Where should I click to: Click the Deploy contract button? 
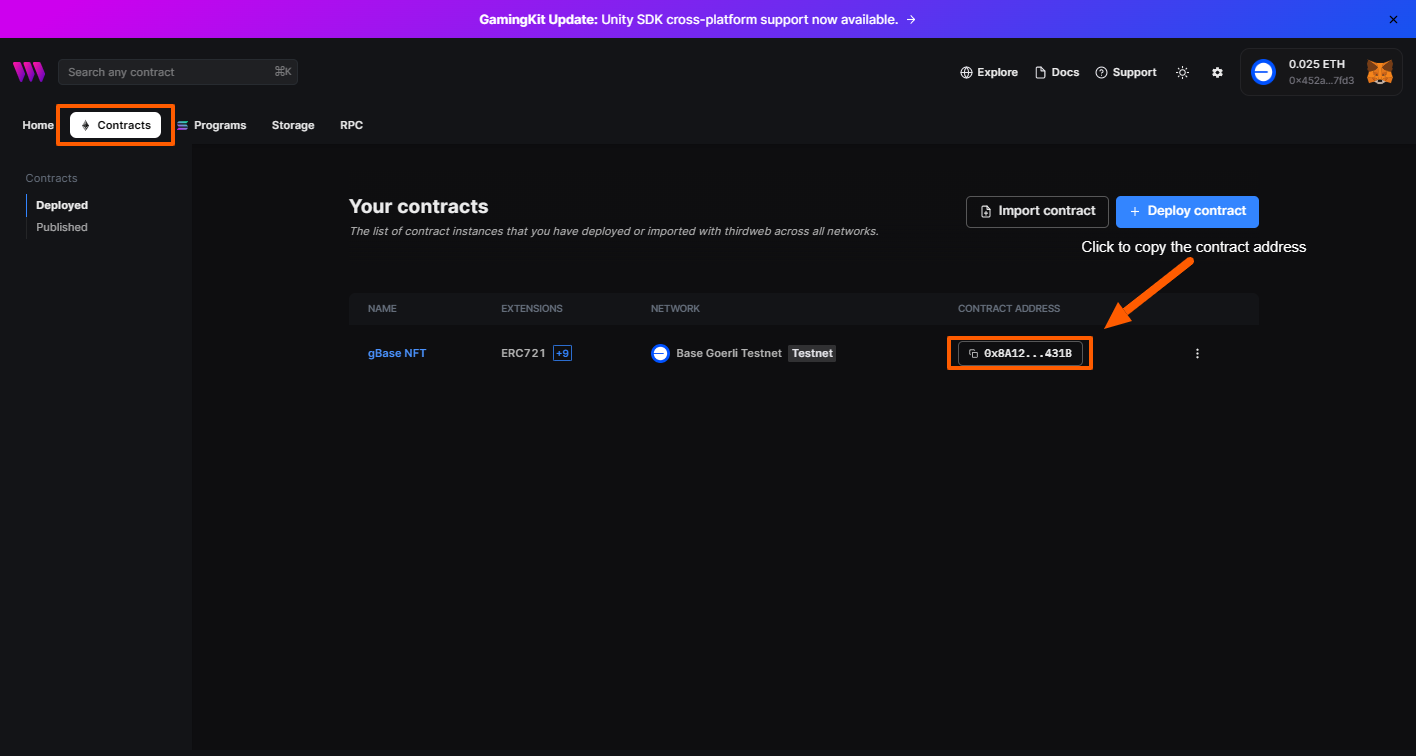coord(1187,211)
